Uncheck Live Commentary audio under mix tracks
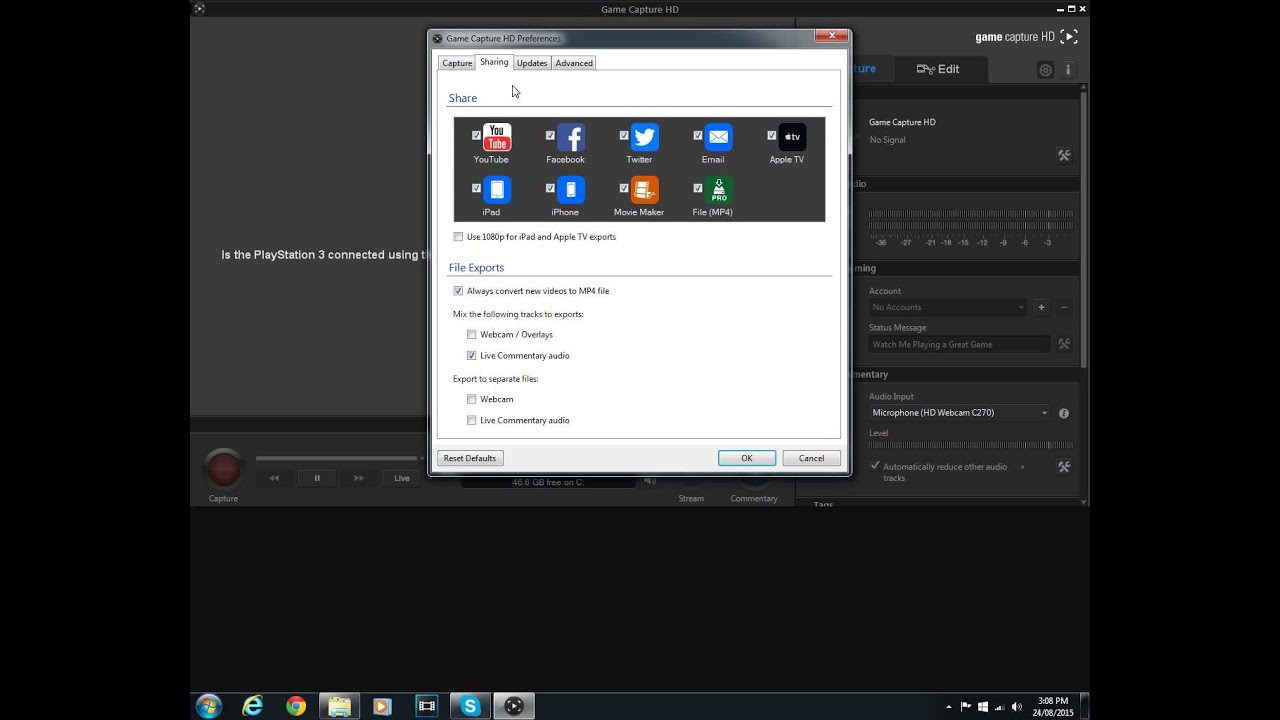1280x720 pixels. point(472,356)
